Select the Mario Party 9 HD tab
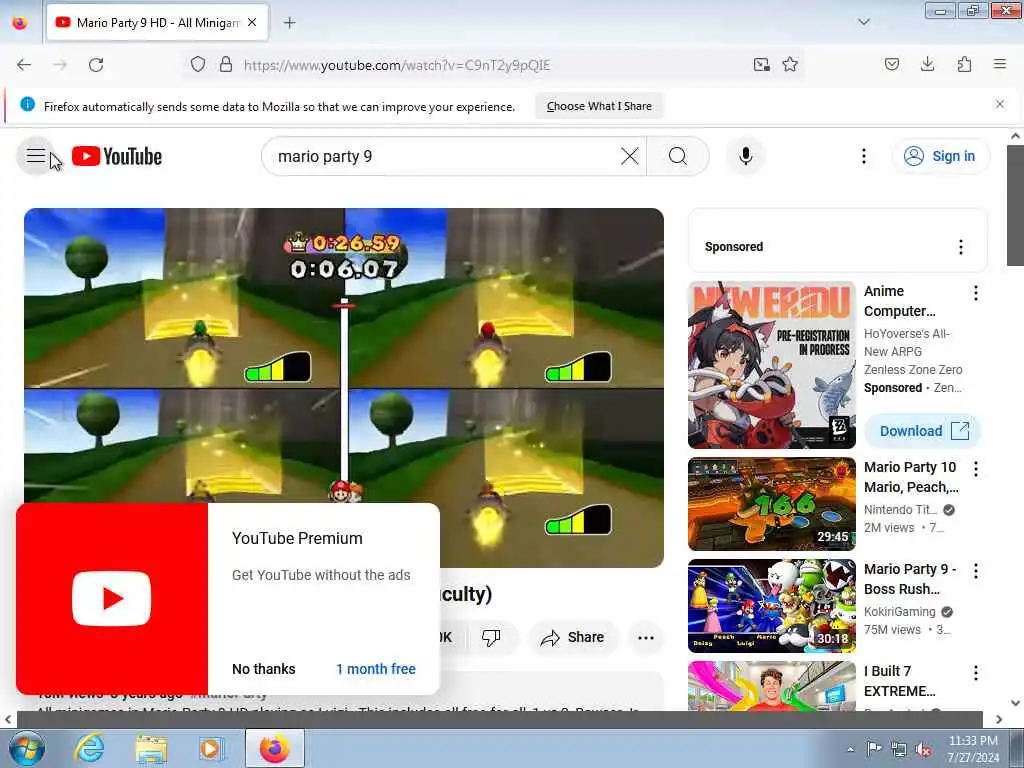The height and width of the screenshot is (768, 1024). point(157,23)
